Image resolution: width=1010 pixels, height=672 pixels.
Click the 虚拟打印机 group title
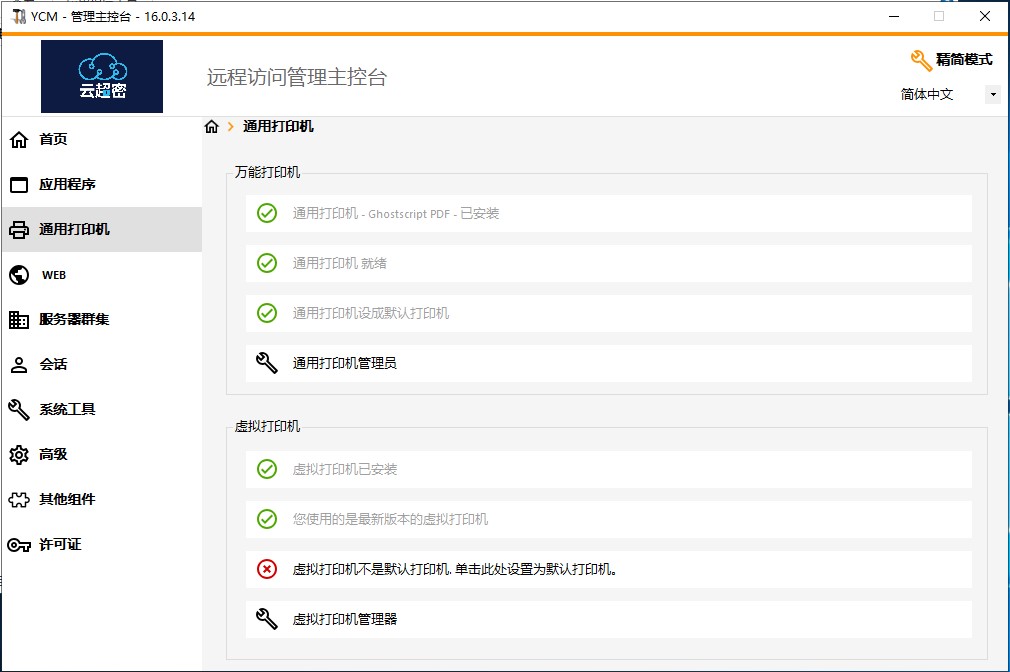pos(267,426)
